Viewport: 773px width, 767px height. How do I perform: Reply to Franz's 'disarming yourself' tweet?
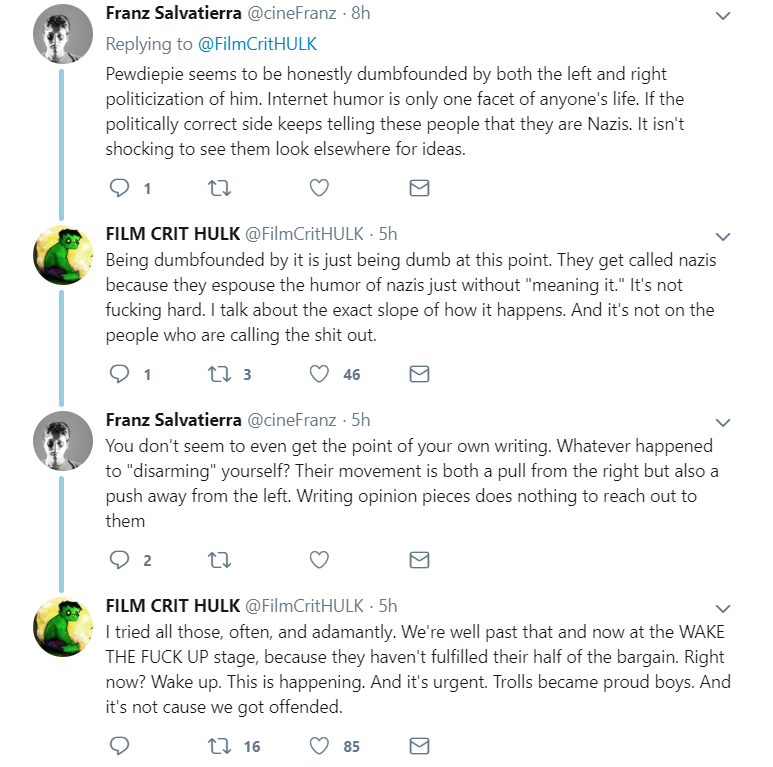(119, 560)
